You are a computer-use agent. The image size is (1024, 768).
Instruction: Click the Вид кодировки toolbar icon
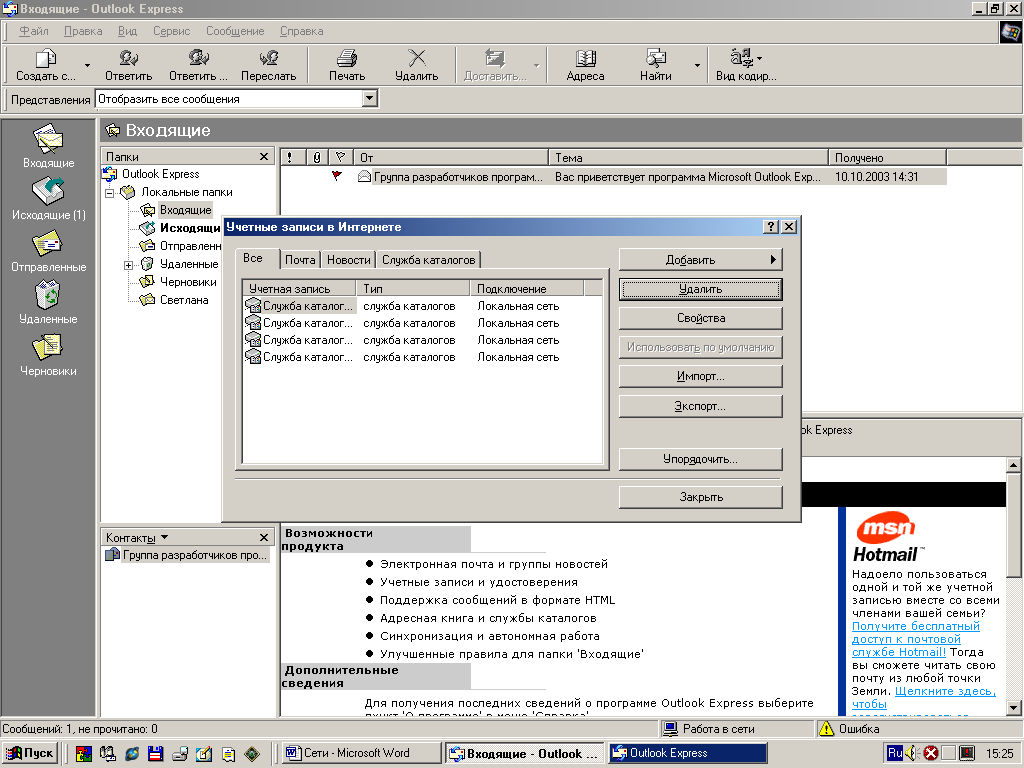point(742,58)
